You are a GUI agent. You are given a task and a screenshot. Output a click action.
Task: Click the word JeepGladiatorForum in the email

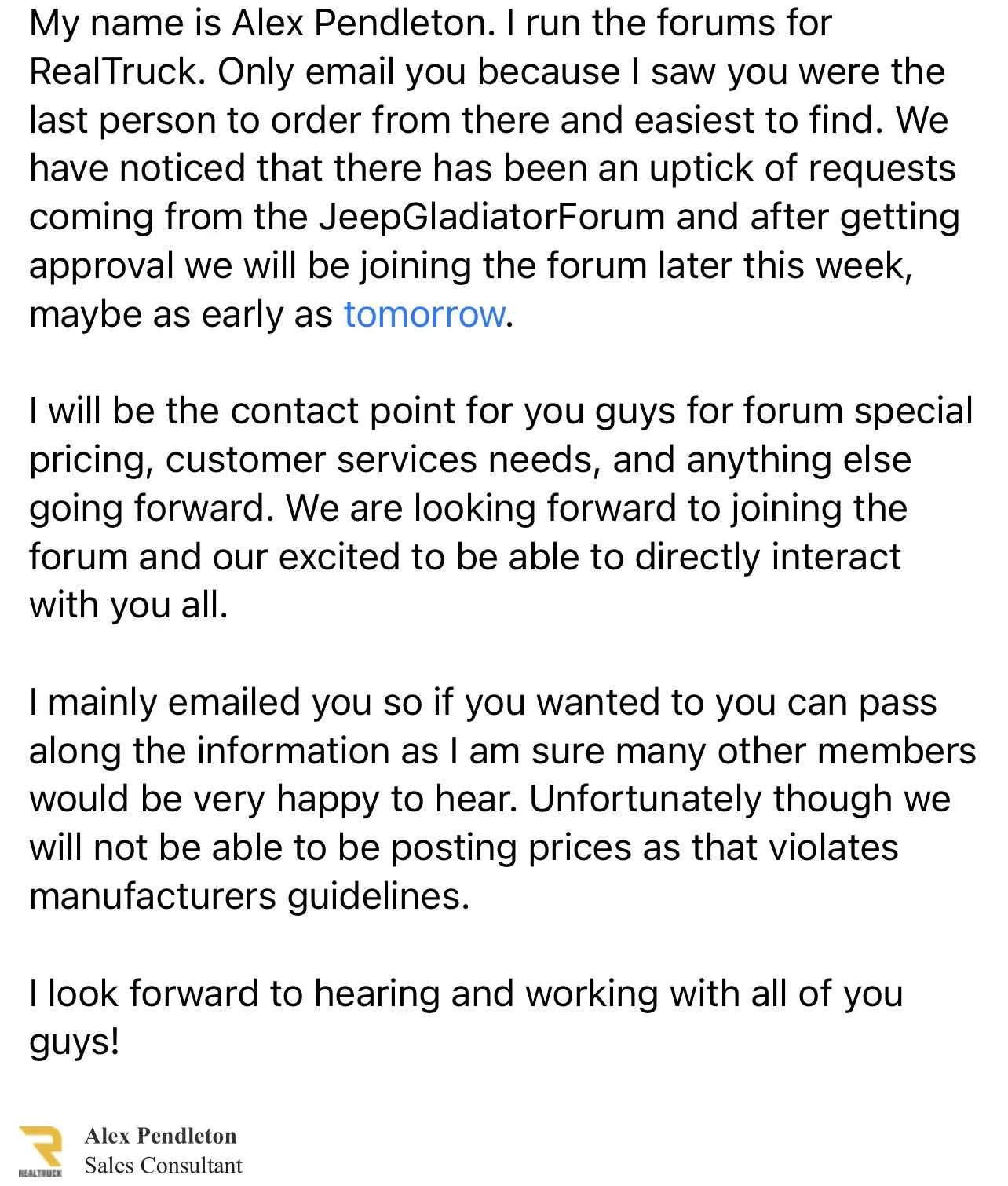click(x=491, y=218)
